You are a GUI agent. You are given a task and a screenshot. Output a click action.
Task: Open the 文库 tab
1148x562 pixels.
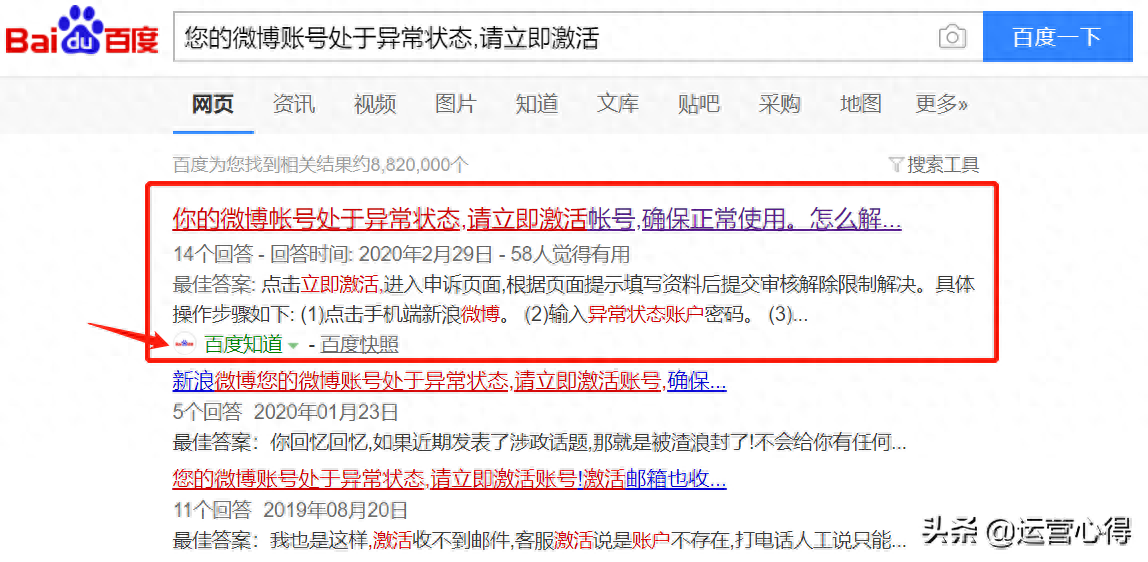(x=618, y=104)
